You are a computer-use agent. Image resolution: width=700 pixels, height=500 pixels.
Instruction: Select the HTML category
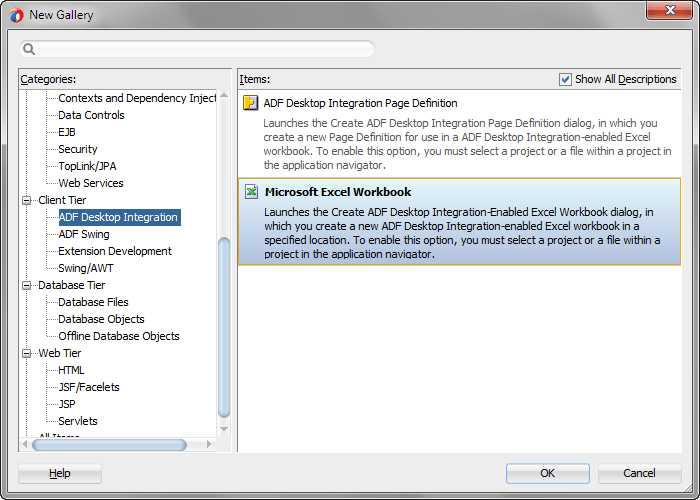click(x=71, y=370)
